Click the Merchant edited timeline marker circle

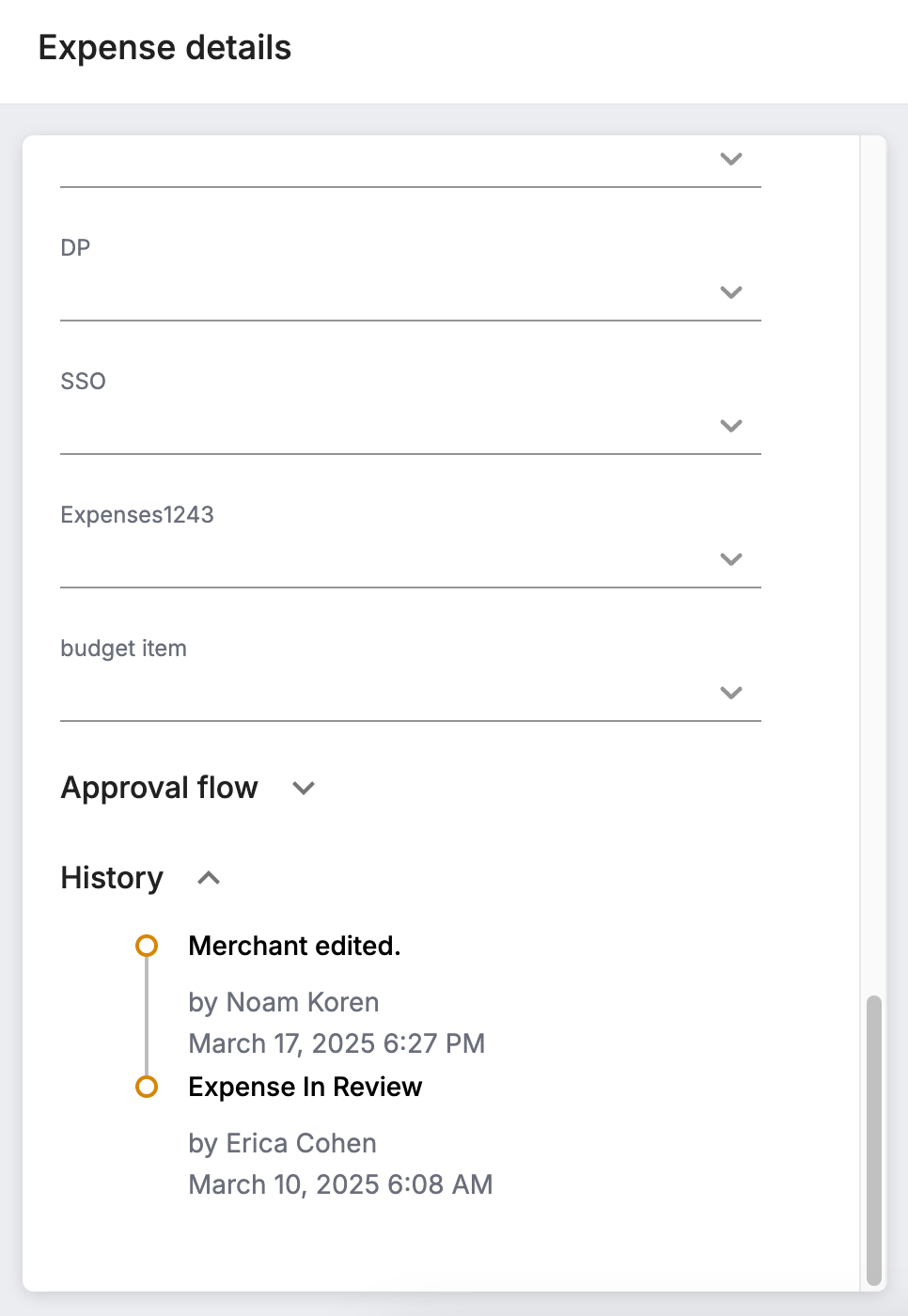(x=147, y=946)
